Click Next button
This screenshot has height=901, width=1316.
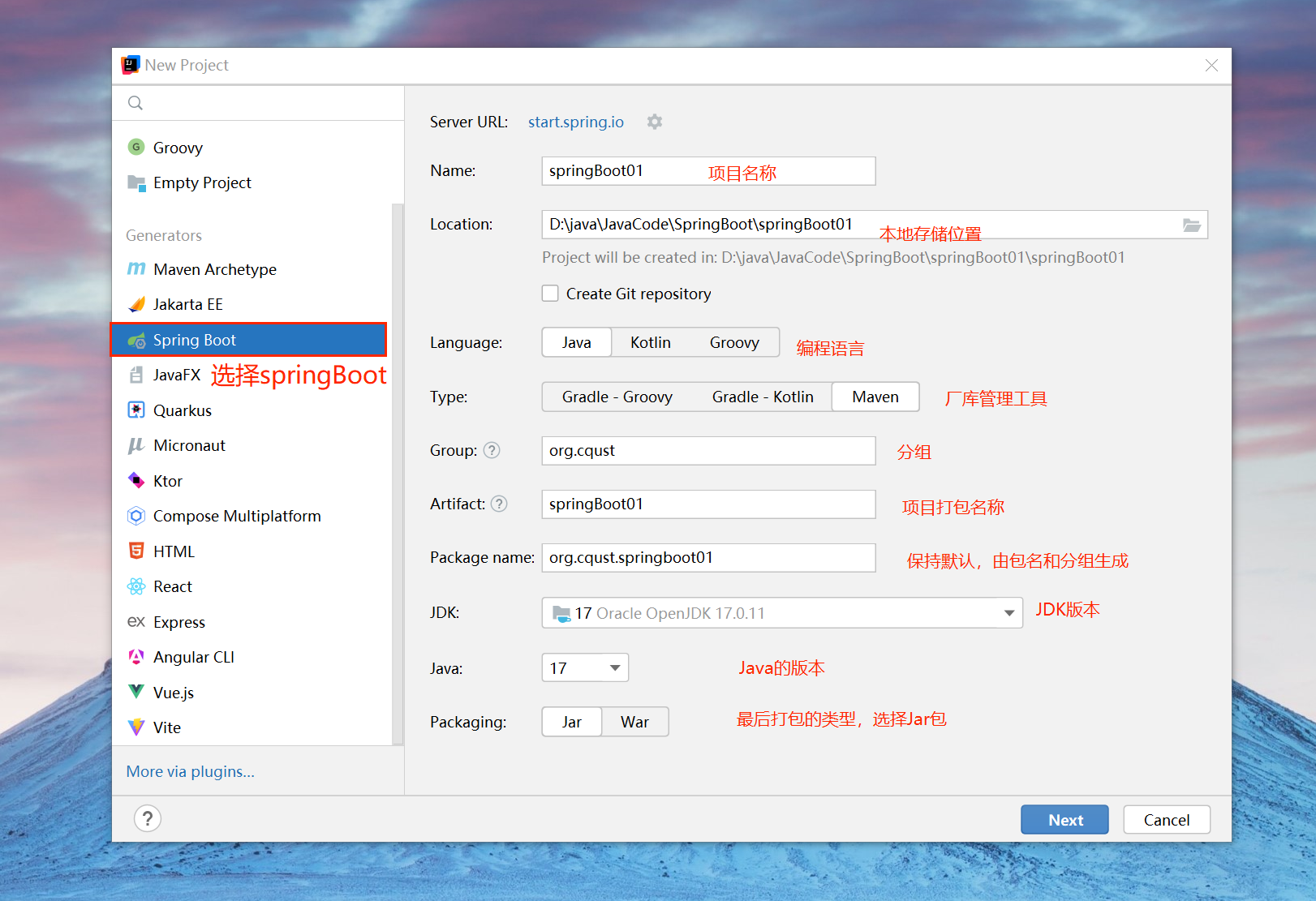tap(1064, 820)
